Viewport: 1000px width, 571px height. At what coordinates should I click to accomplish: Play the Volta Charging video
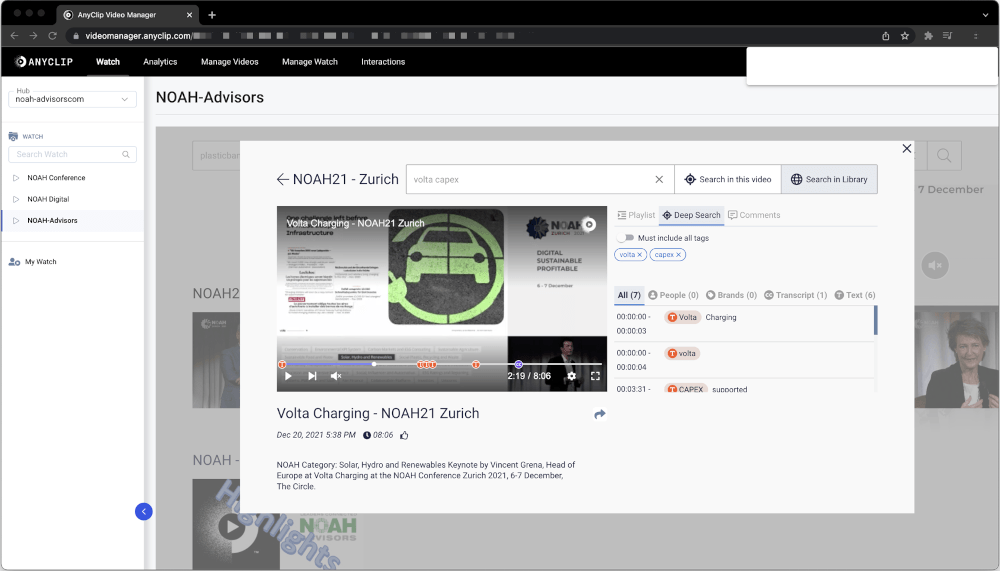288,376
